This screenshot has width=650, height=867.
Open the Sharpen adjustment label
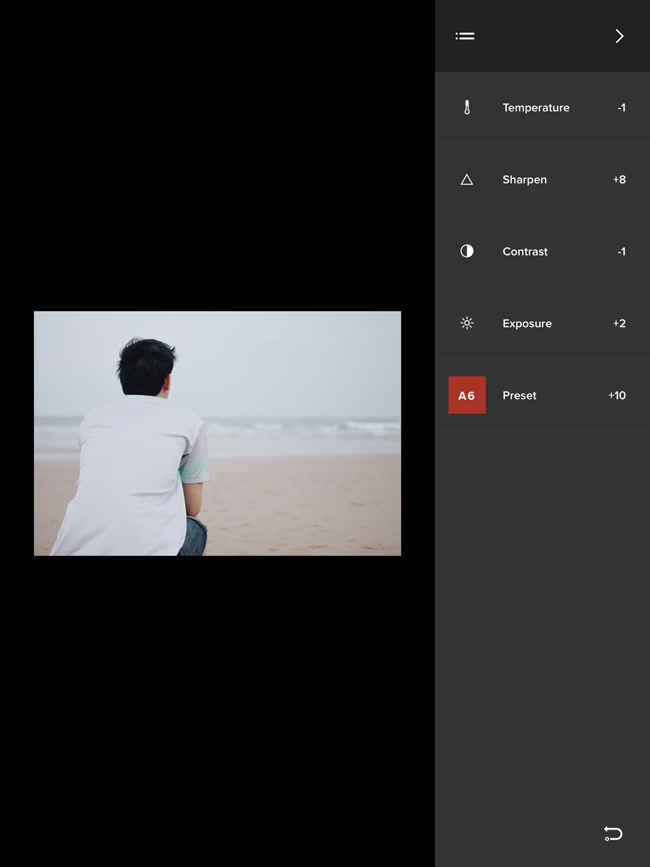(525, 180)
